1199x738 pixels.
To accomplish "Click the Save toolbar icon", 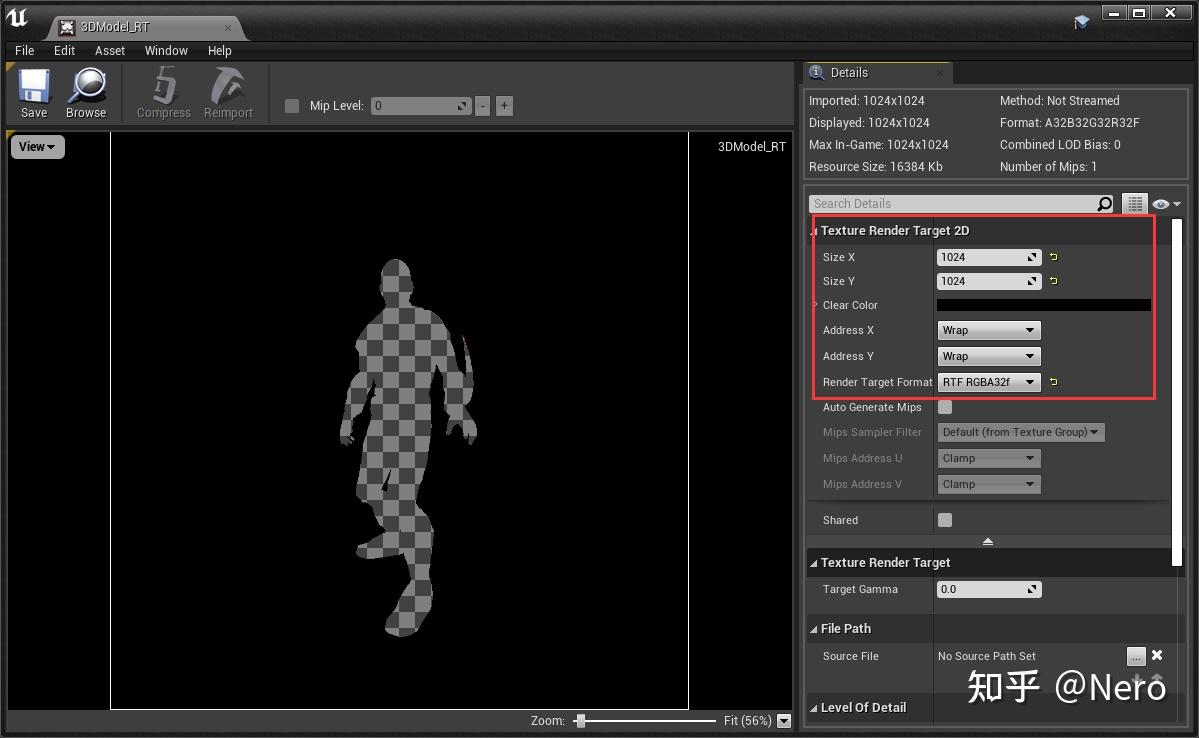I will click(x=34, y=92).
